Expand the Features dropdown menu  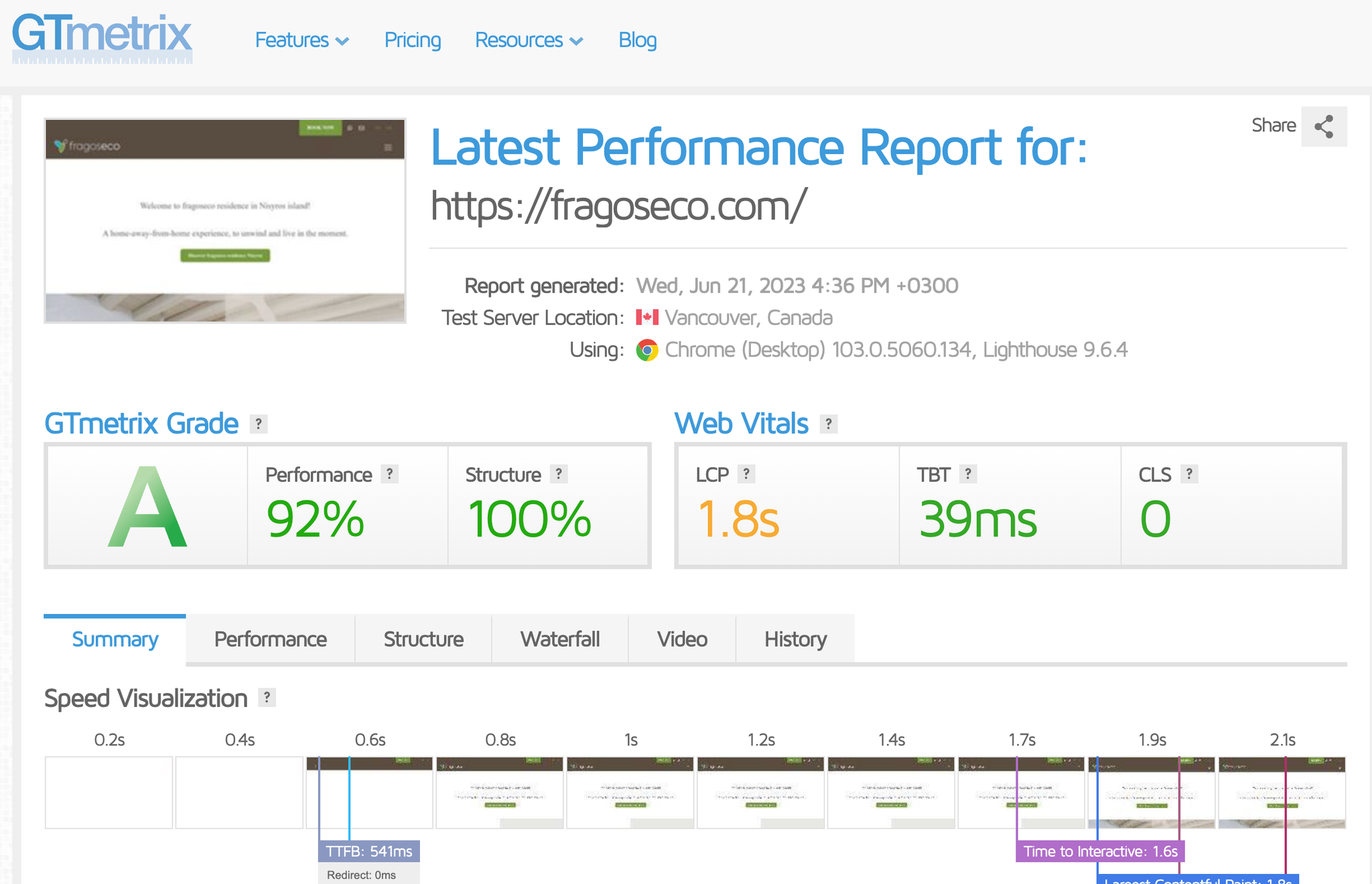[x=302, y=40]
